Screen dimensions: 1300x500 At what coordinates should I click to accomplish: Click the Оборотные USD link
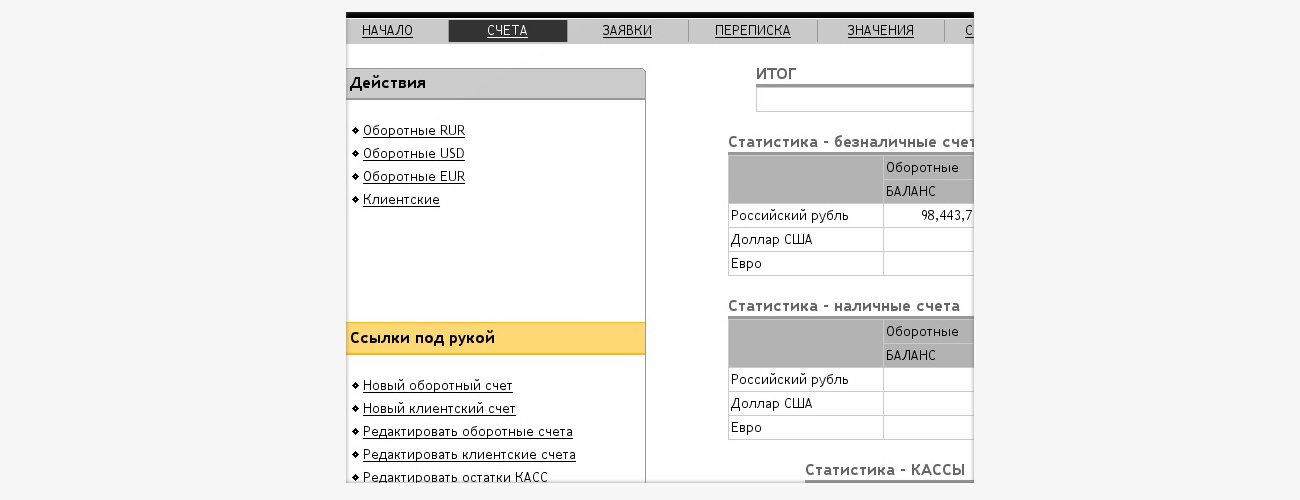(x=414, y=154)
